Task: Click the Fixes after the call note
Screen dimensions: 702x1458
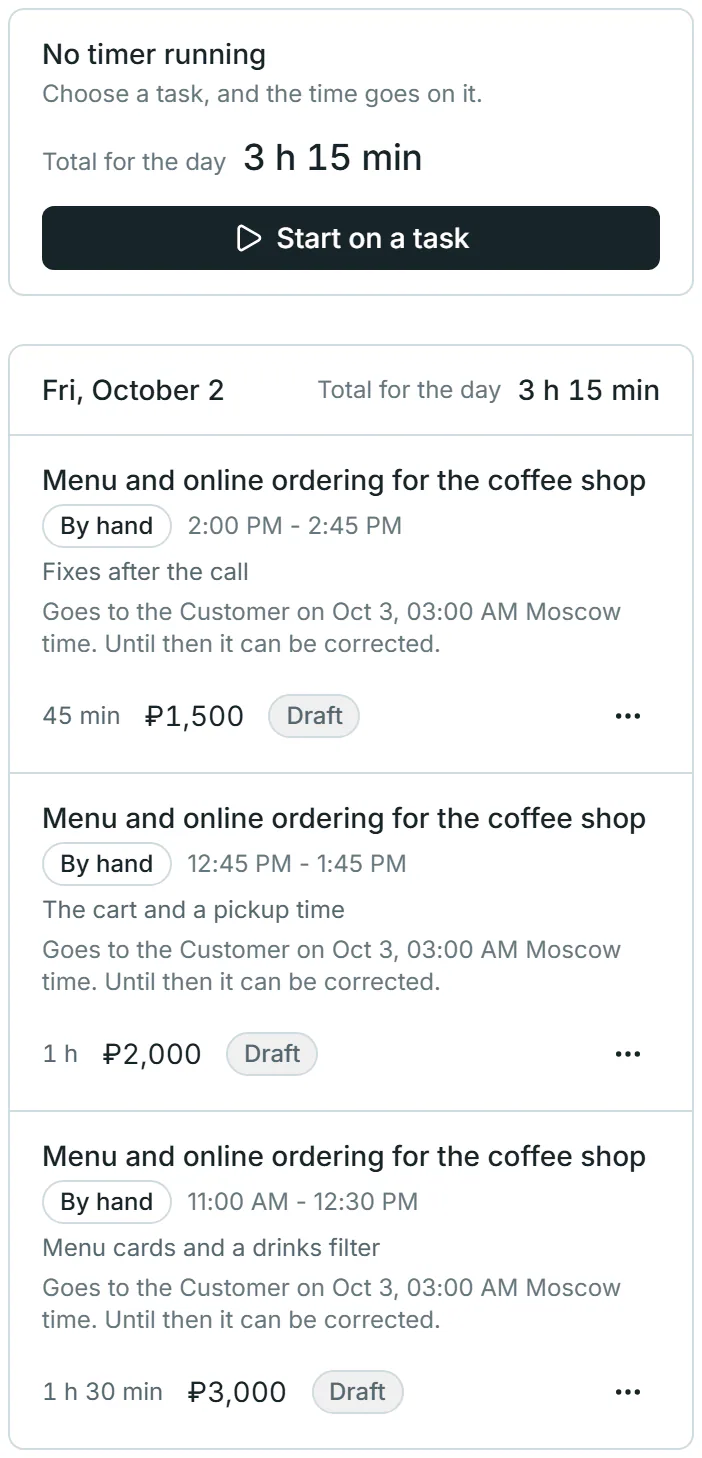Action: (x=145, y=572)
